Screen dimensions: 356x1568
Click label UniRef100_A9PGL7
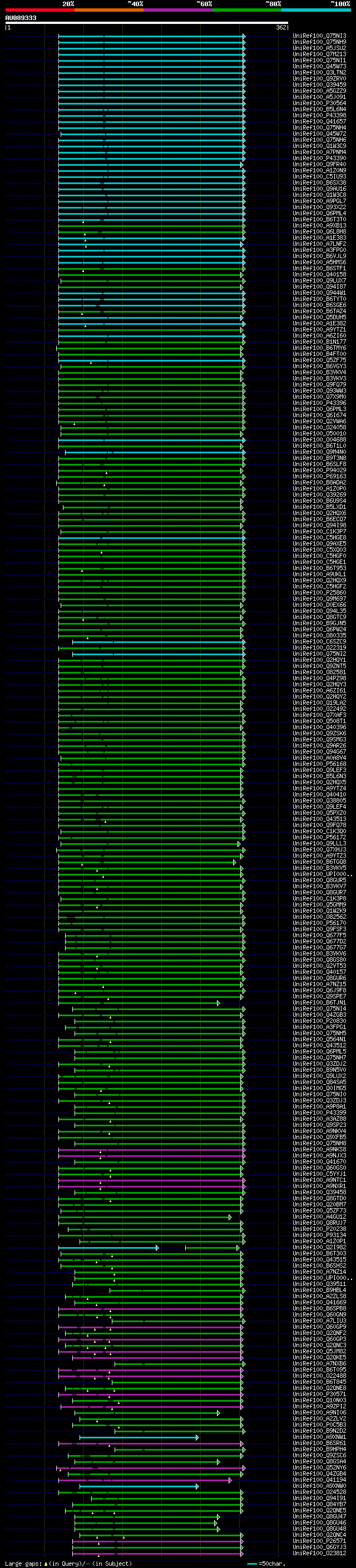[x=319, y=201]
